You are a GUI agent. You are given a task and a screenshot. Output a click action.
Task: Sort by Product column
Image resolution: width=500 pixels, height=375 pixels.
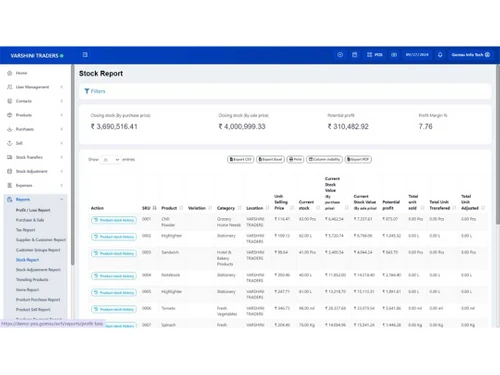coord(172,208)
